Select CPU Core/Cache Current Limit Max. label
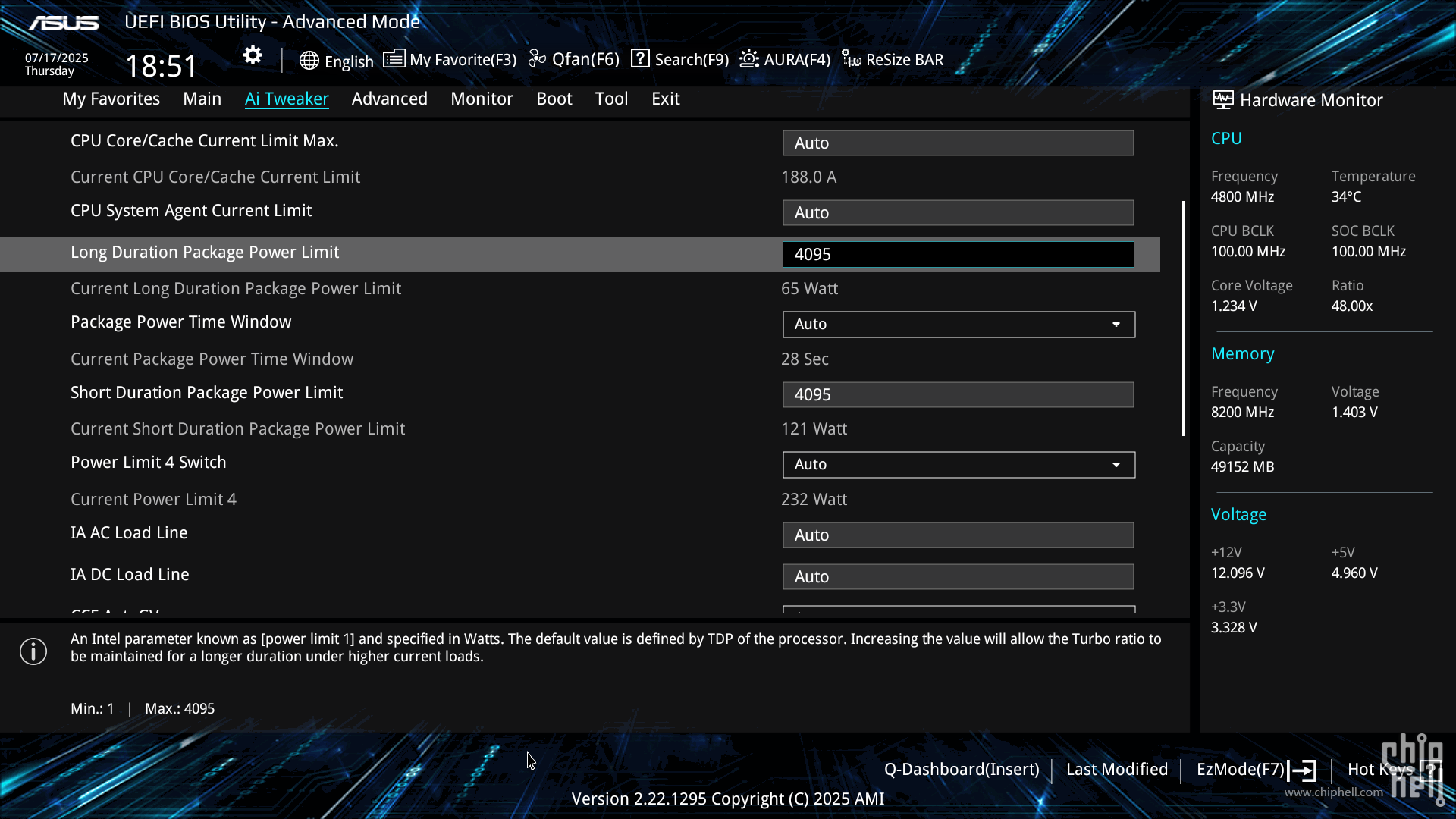 (205, 141)
